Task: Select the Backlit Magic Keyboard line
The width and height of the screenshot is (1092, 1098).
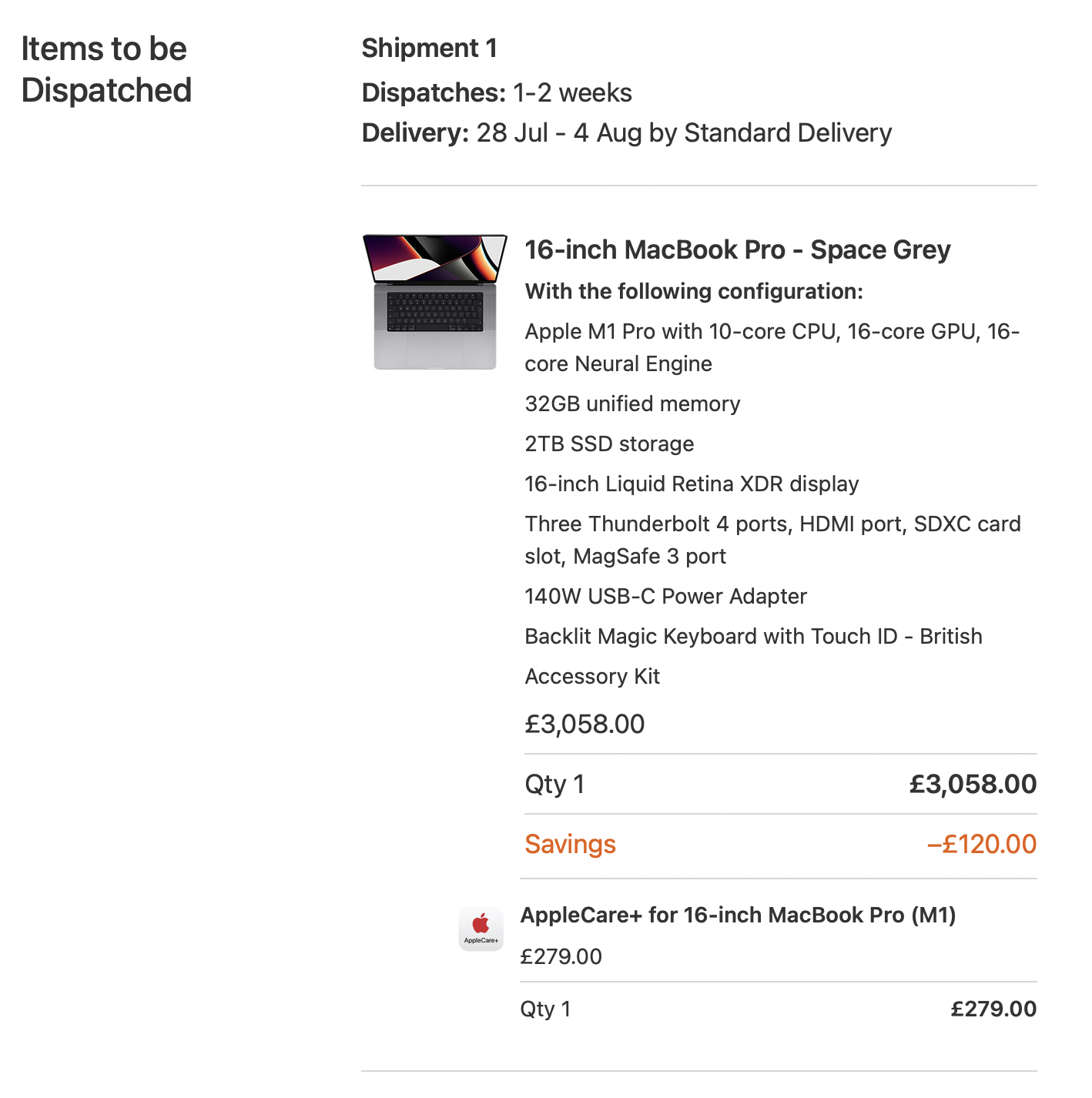Action: tap(753, 636)
